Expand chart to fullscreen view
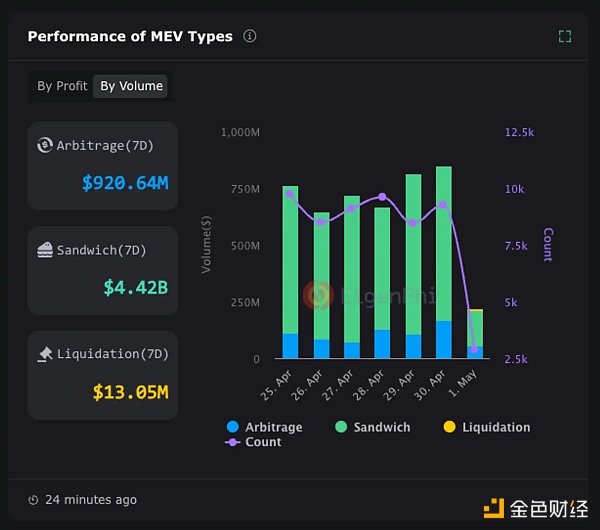Viewport: 600px width, 530px height. [565, 37]
